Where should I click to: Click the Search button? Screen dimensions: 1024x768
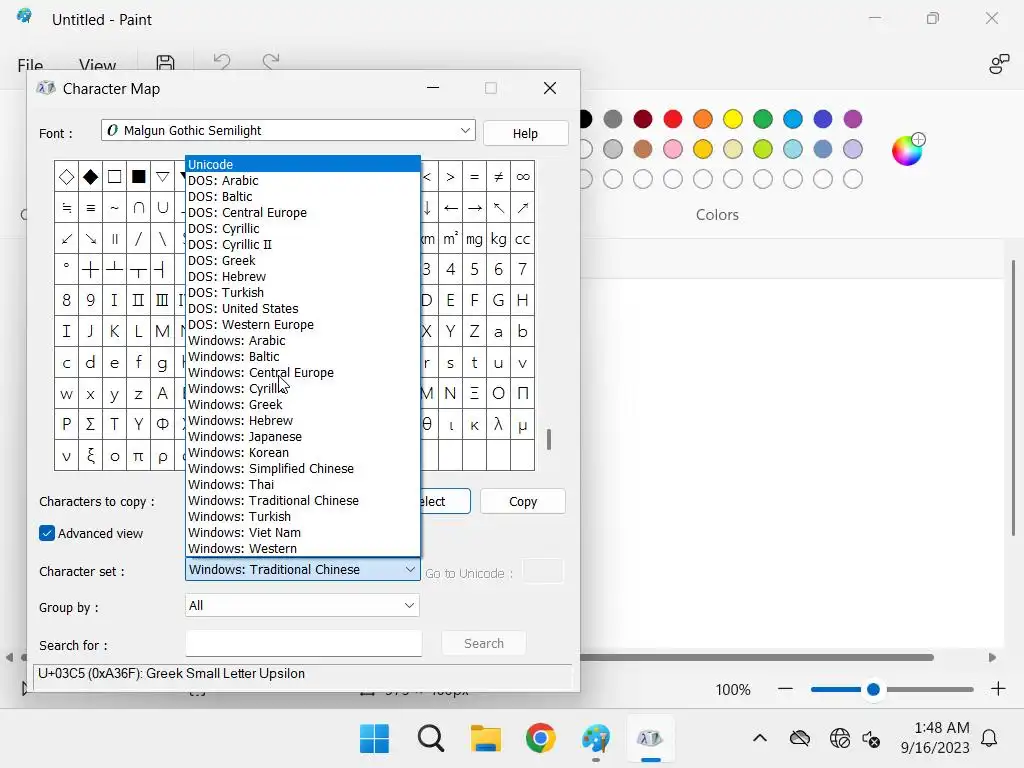pos(484,643)
